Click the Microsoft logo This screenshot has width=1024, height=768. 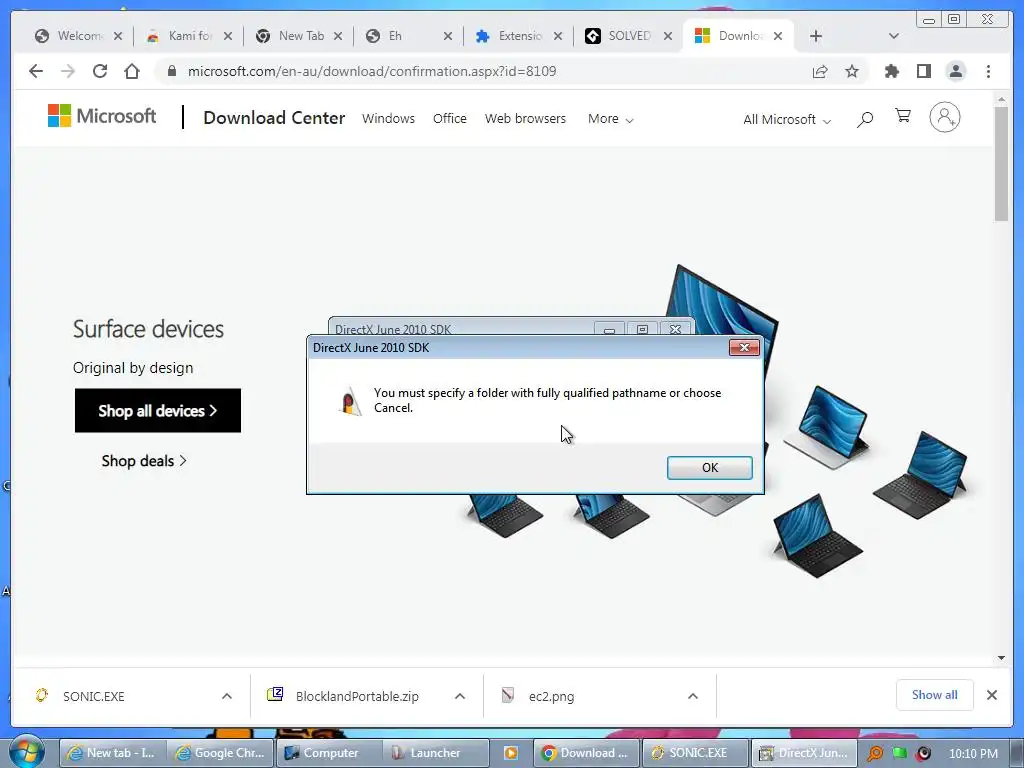102,116
